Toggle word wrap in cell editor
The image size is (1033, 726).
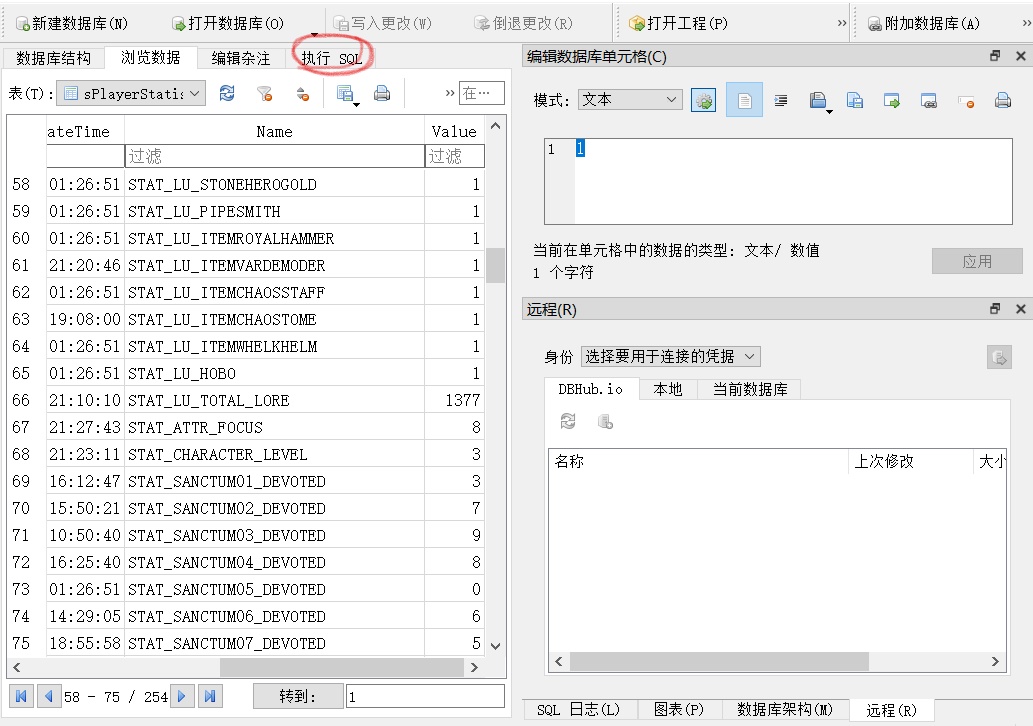[x=781, y=100]
